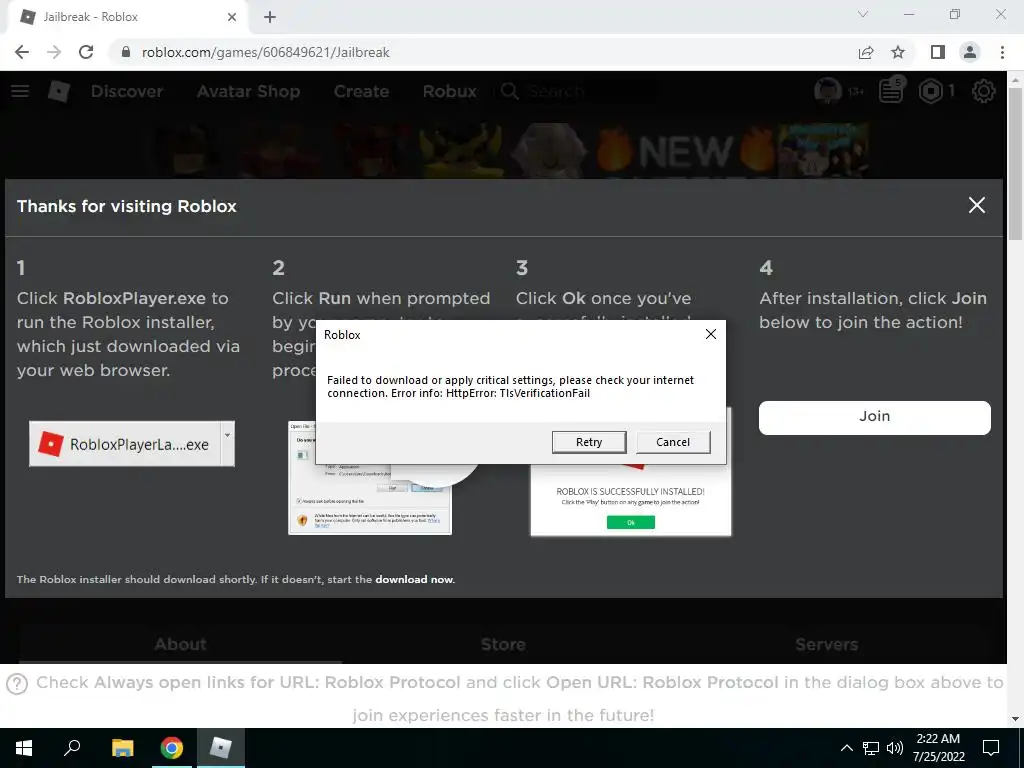The width and height of the screenshot is (1024, 768).
Task: Show hidden system tray icons
Action: 846,748
